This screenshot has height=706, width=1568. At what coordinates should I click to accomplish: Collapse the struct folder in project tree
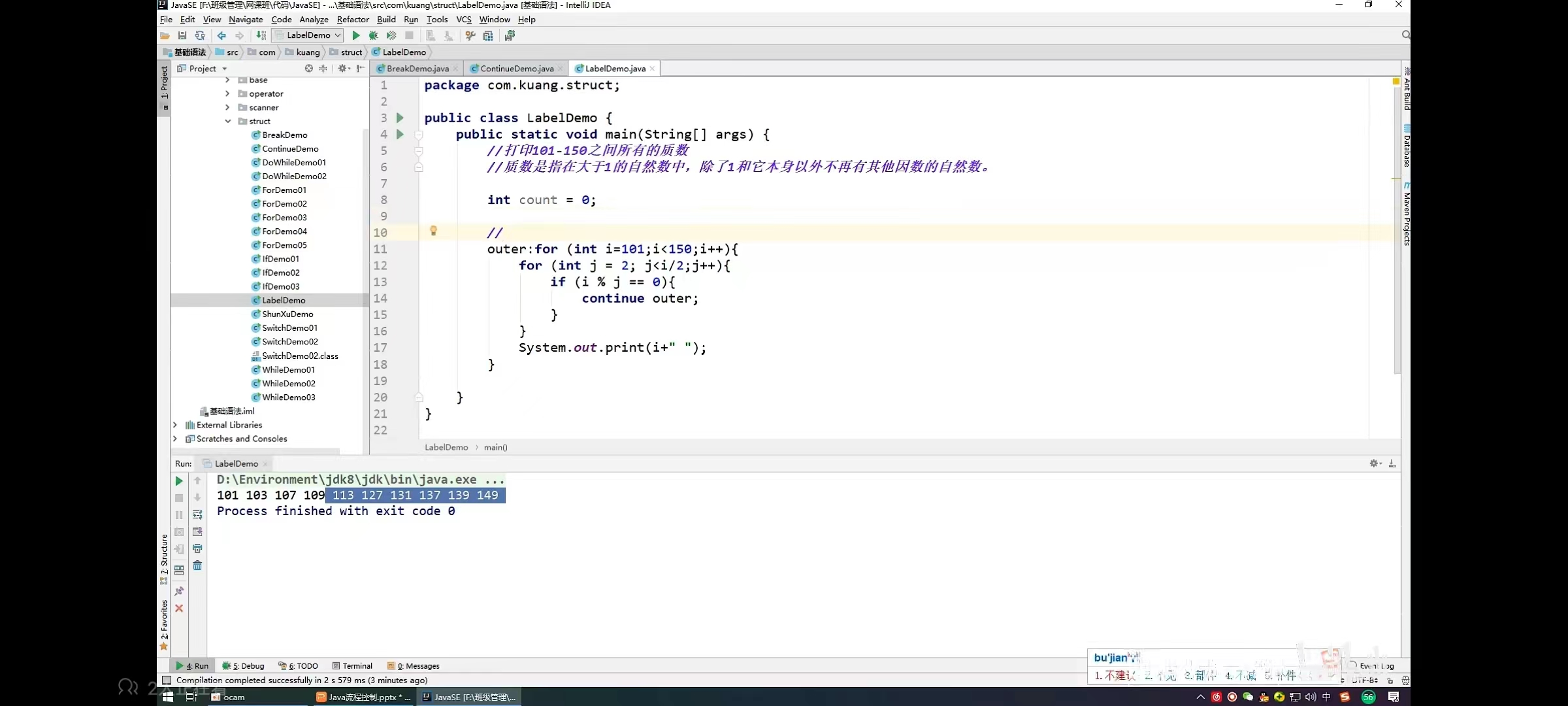click(228, 121)
